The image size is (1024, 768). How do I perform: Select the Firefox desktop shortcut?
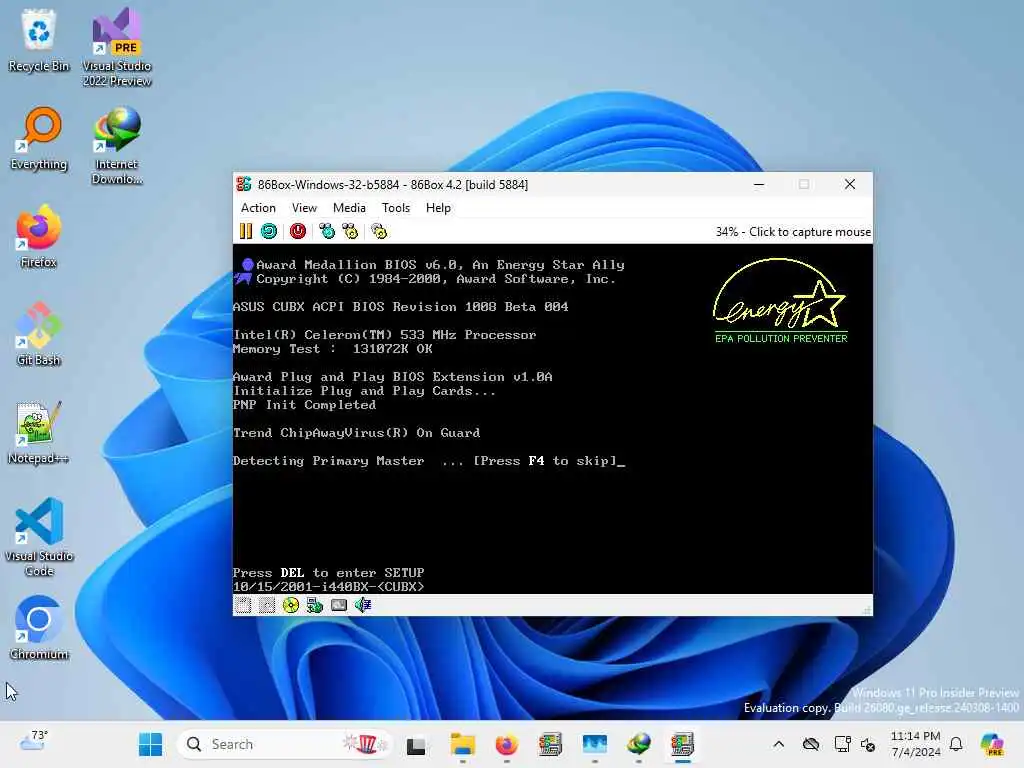39,236
